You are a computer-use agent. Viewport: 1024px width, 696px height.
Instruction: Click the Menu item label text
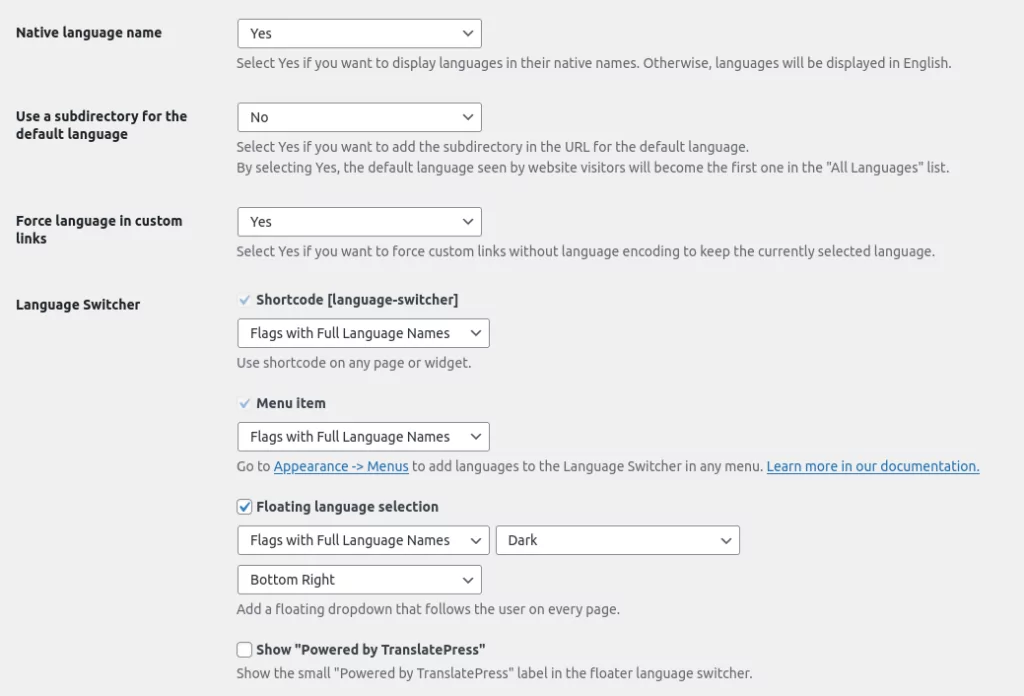click(291, 403)
